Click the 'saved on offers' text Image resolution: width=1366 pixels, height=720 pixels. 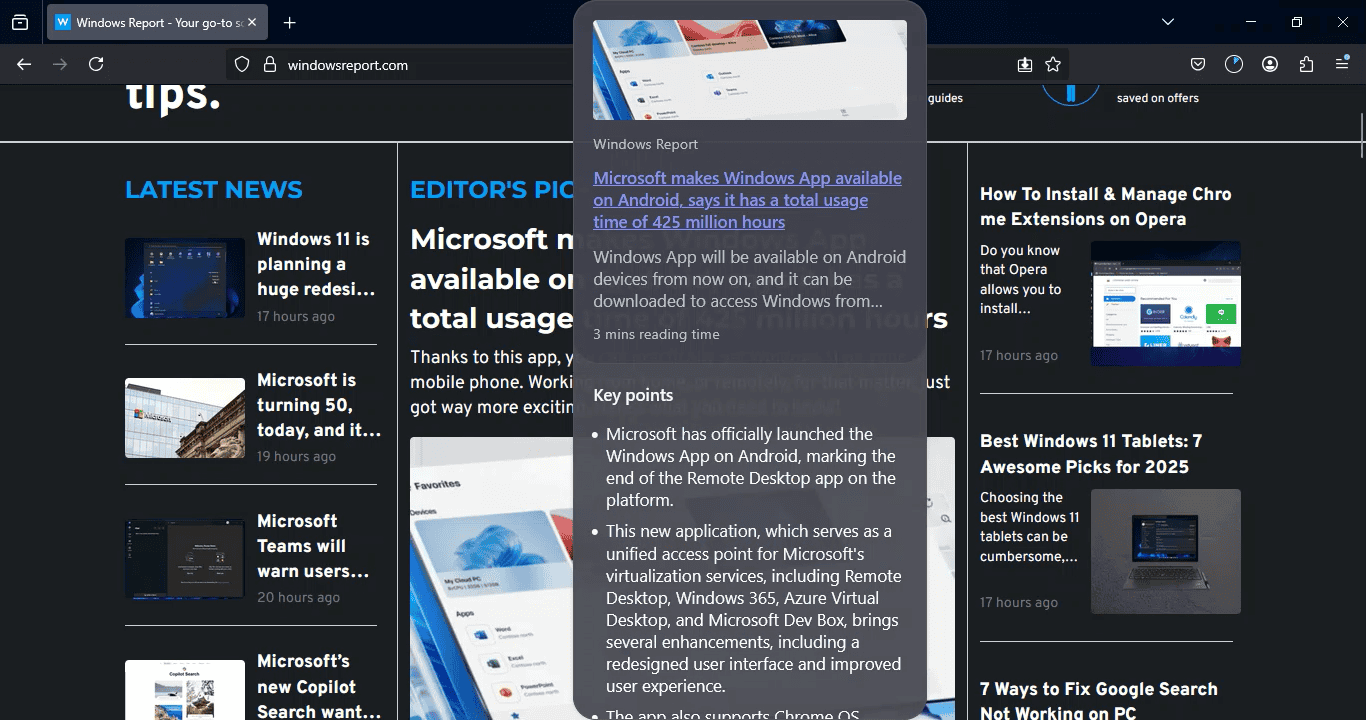tap(1158, 98)
